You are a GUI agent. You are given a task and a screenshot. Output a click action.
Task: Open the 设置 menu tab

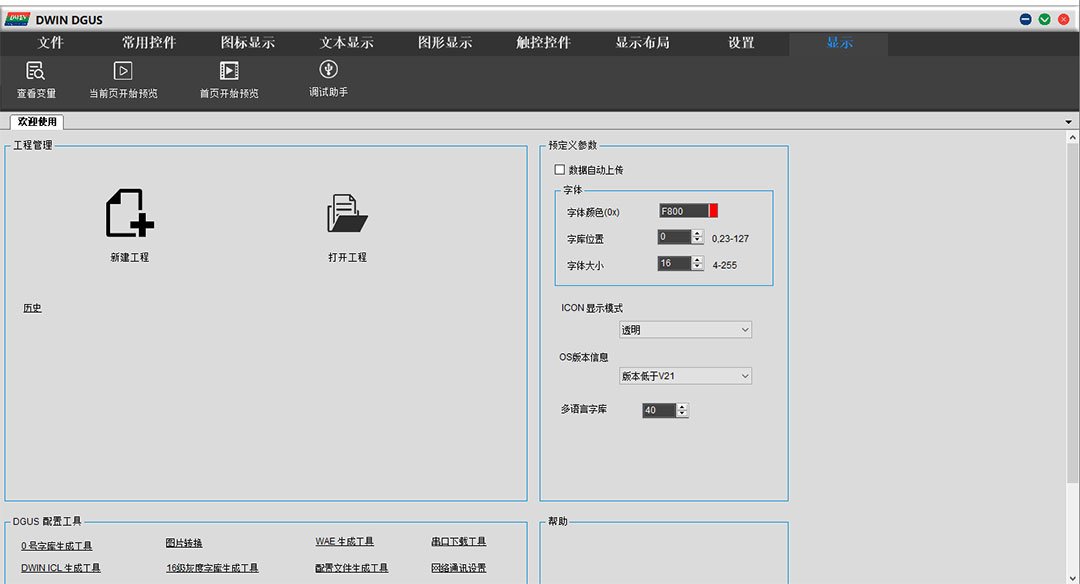click(x=741, y=43)
